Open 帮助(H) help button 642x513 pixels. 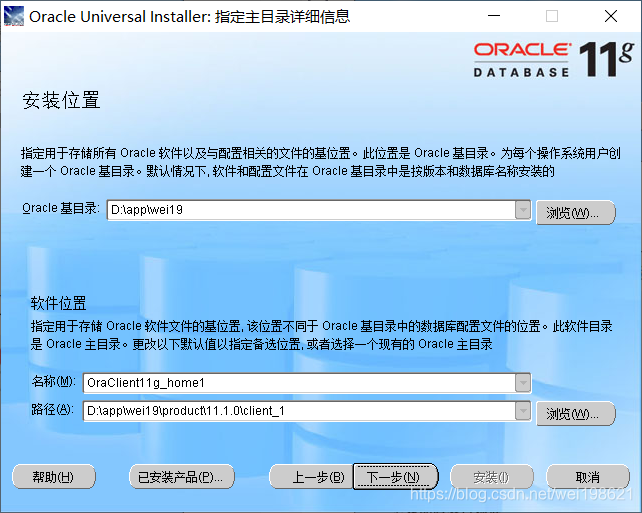pos(54,477)
